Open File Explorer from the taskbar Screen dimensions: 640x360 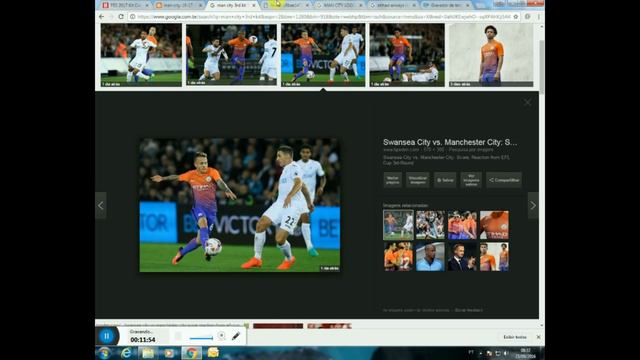pyautogui.click(x=148, y=353)
